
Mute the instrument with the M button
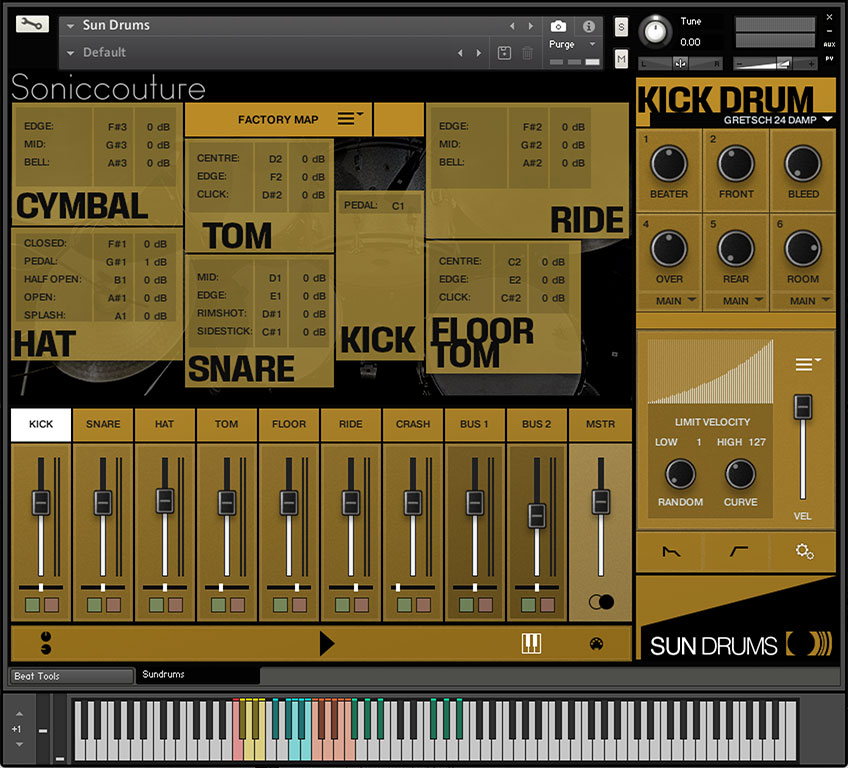(x=621, y=58)
